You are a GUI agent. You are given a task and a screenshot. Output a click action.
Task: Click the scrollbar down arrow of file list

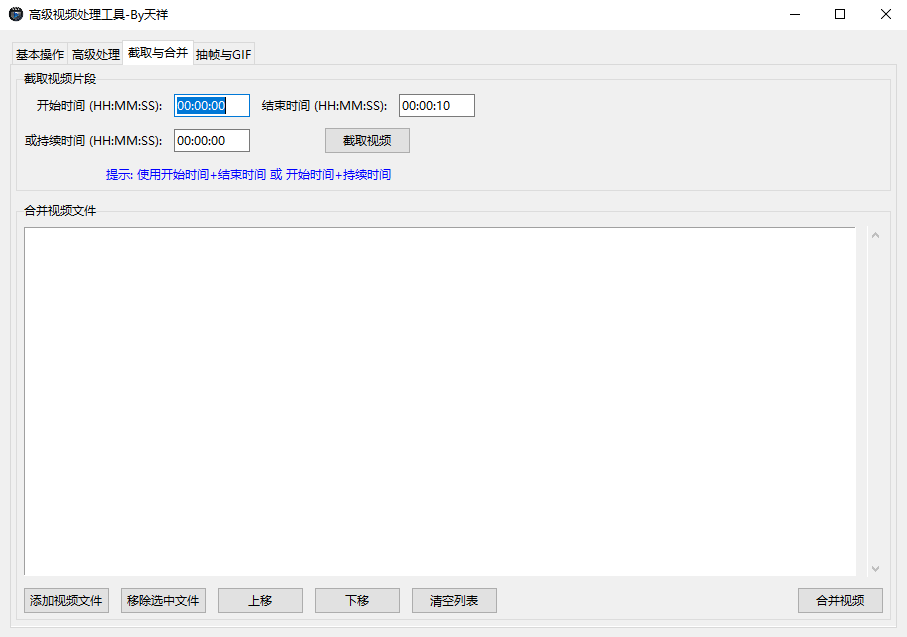(876, 569)
